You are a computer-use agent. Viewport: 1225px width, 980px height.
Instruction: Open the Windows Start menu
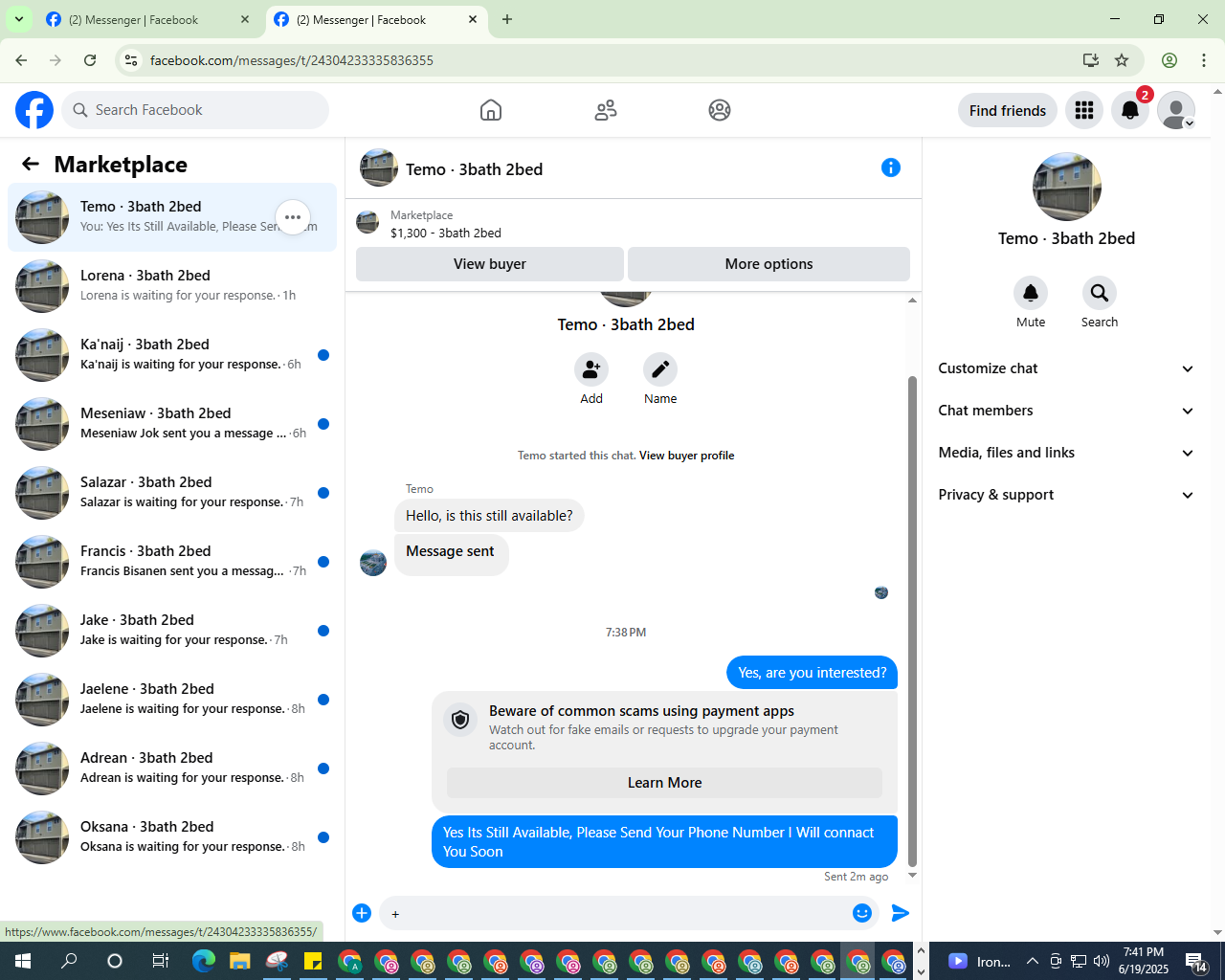tap(23, 961)
